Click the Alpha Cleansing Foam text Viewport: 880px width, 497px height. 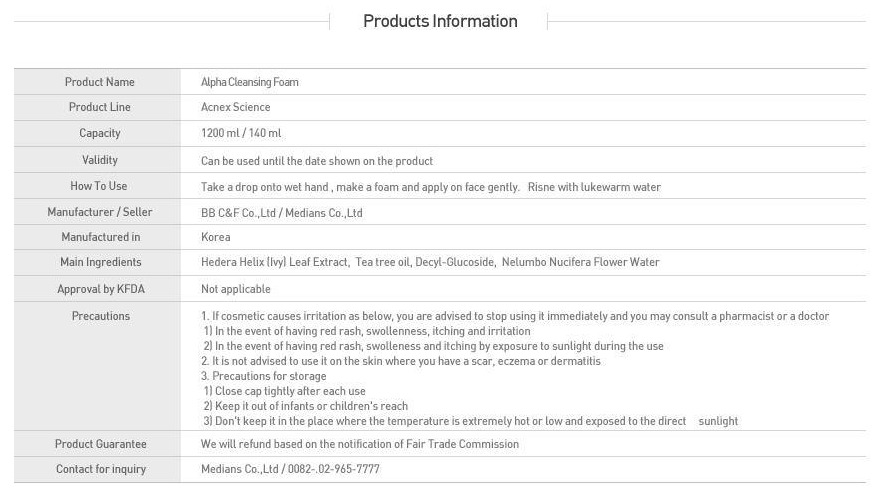coord(250,82)
